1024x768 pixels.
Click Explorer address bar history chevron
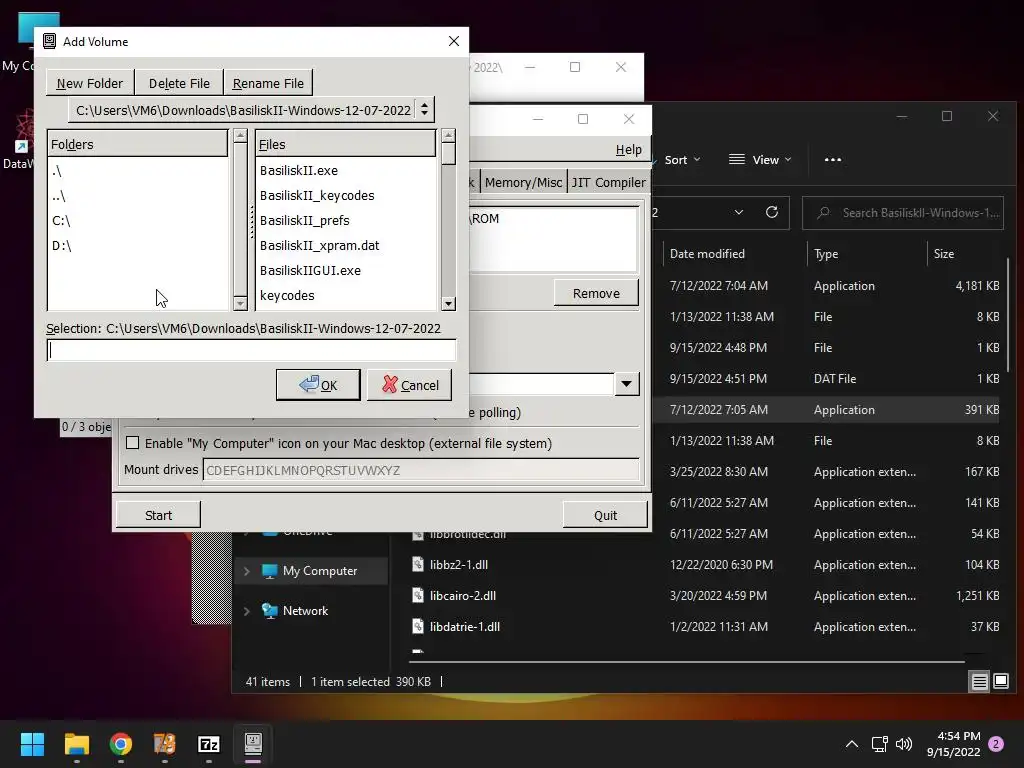click(x=739, y=212)
